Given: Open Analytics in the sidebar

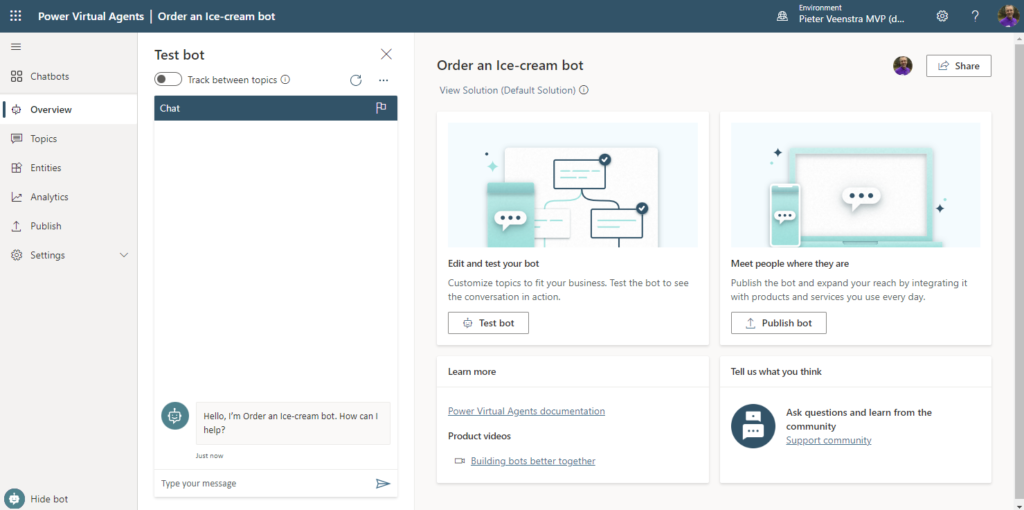Looking at the screenshot, I should 69,197.
